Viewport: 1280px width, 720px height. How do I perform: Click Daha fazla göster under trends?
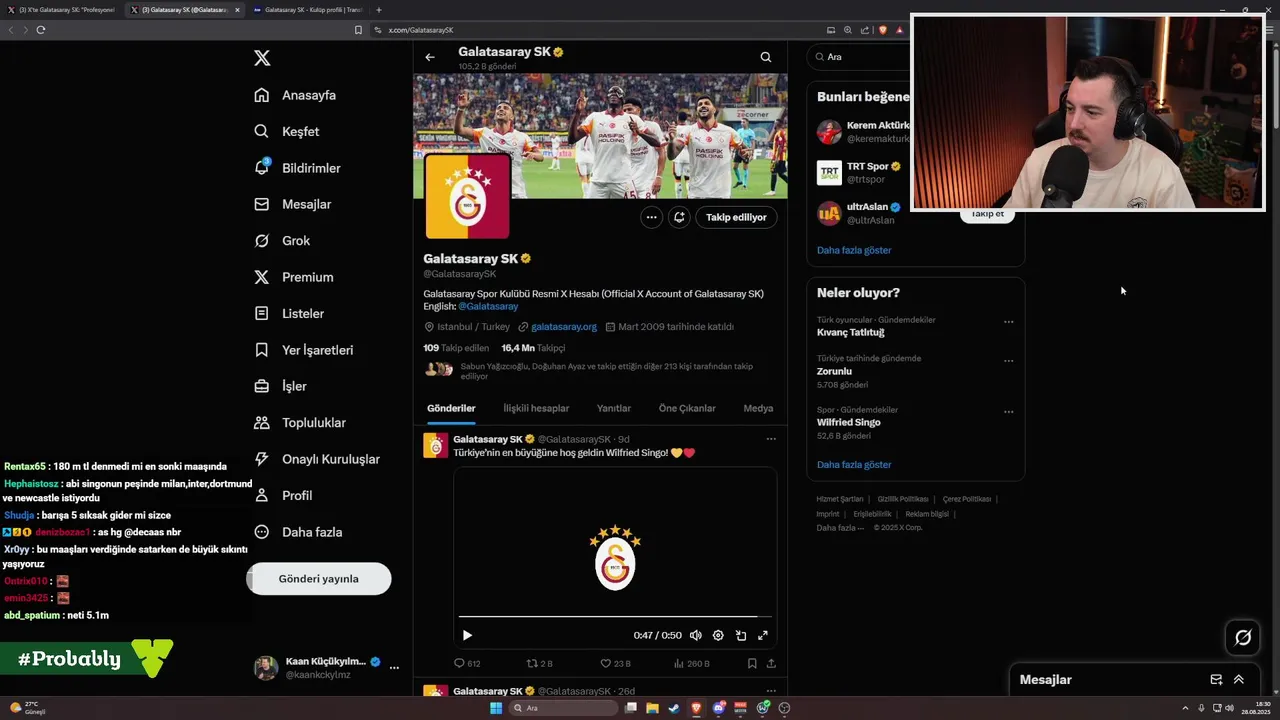coord(854,464)
